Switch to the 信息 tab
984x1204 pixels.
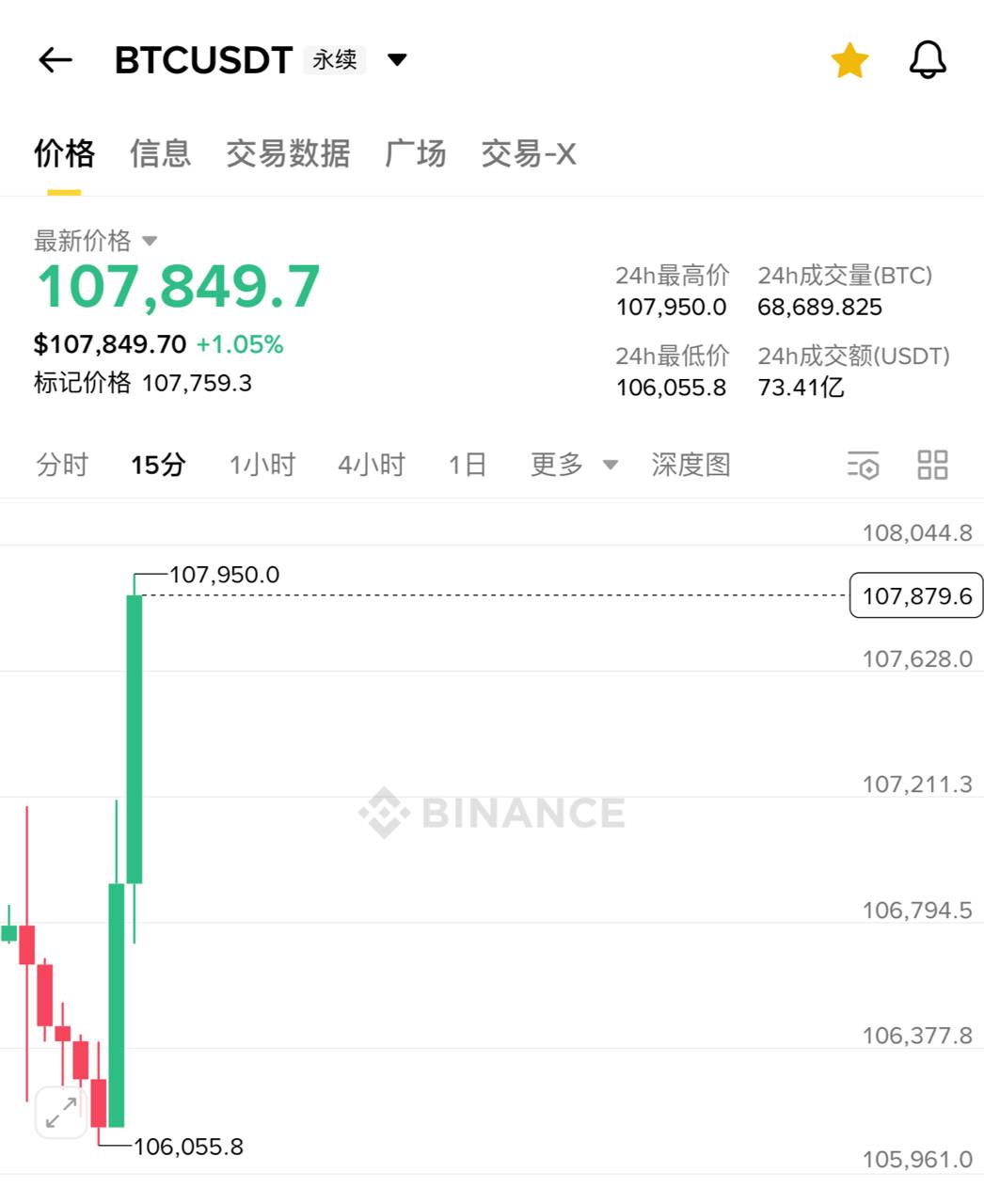point(160,153)
